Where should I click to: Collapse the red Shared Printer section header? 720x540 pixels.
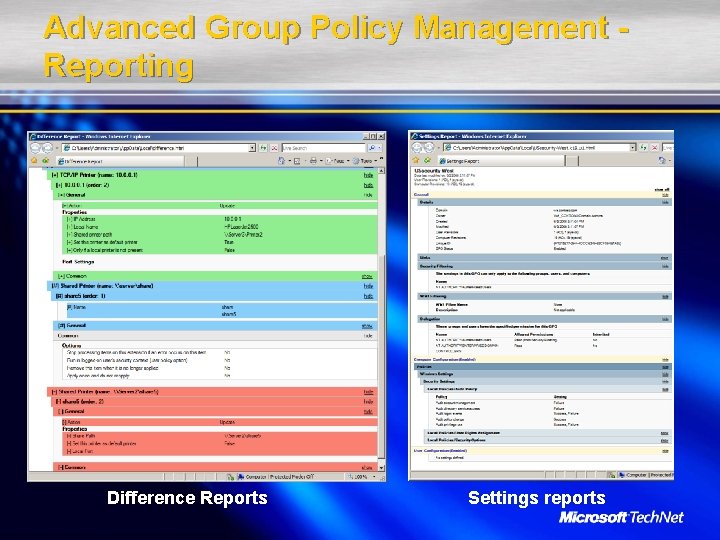213,392
